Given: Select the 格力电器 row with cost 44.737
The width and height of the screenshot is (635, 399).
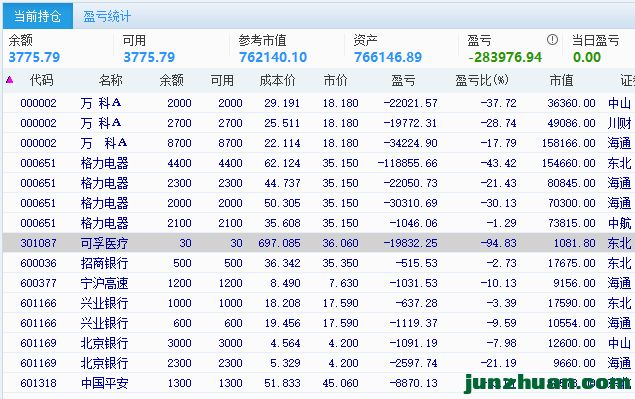Looking at the screenshot, I should pyautogui.click(x=319, y=183).
